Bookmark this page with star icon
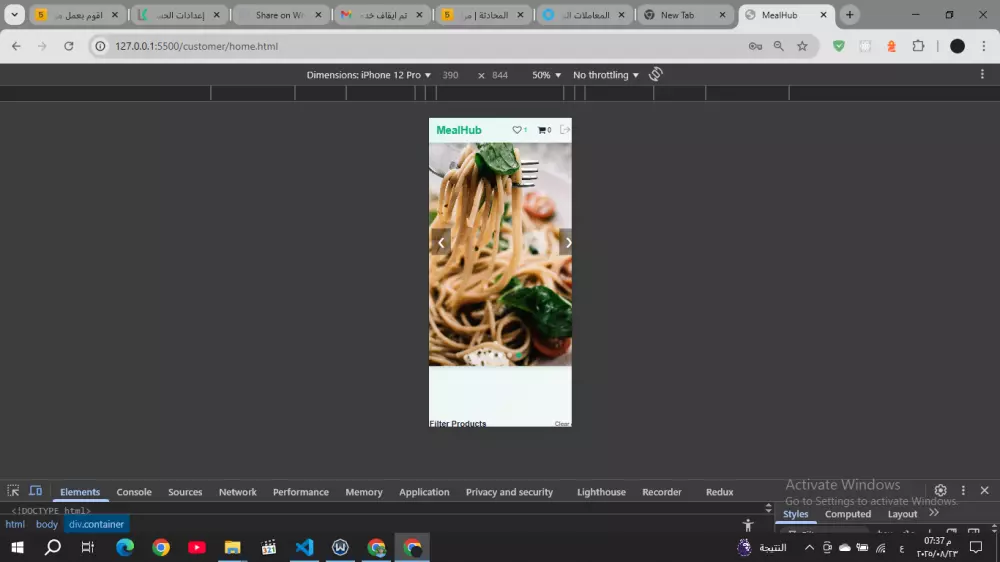1000x562 pixels. (802, 46)
